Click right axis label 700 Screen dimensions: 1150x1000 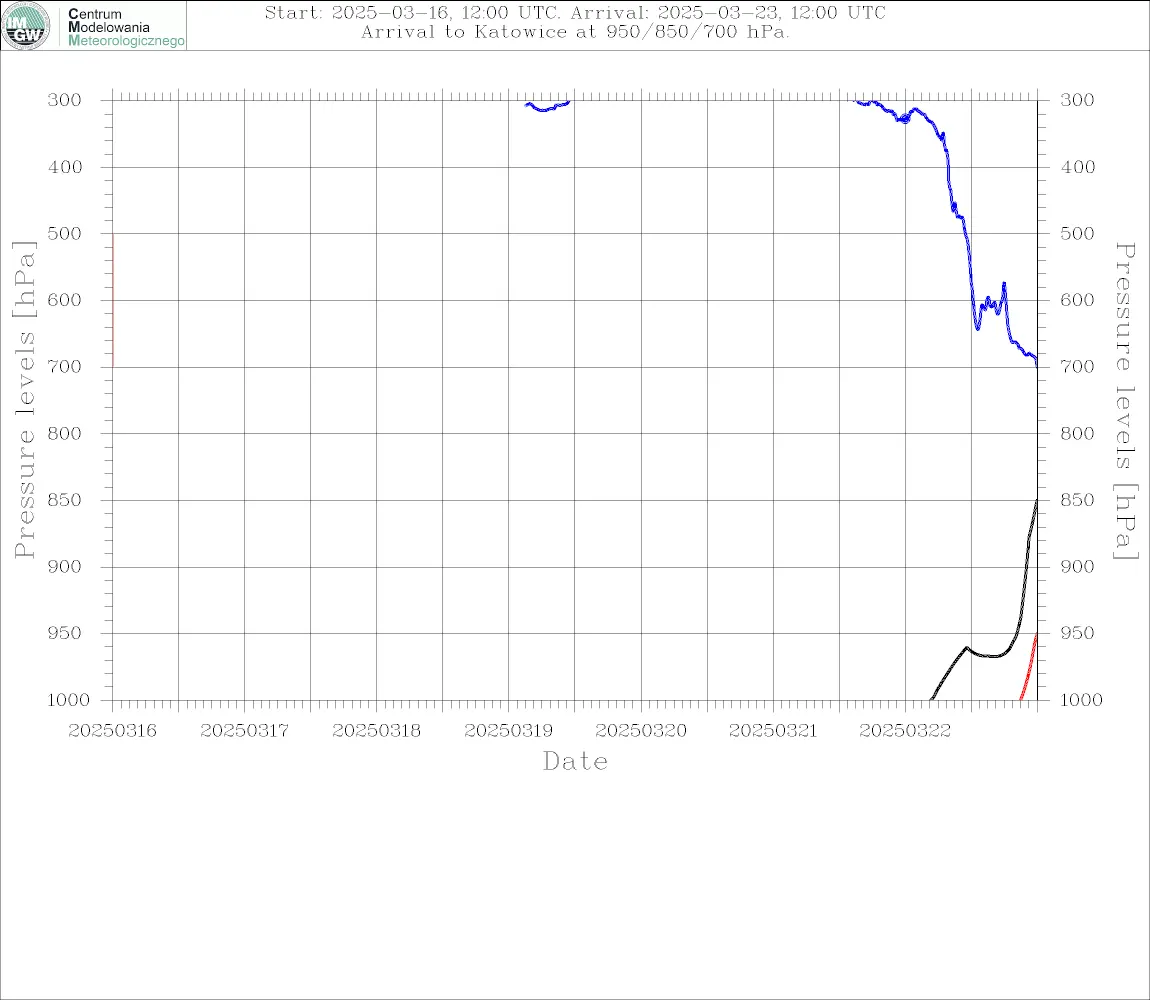tap(1077, 366)
